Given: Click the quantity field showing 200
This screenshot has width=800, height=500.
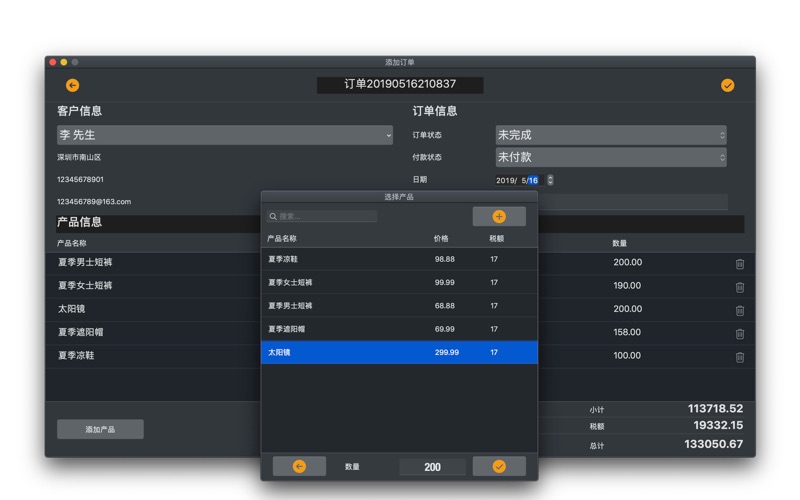Looking at the screenshot, I should (432, 467).
